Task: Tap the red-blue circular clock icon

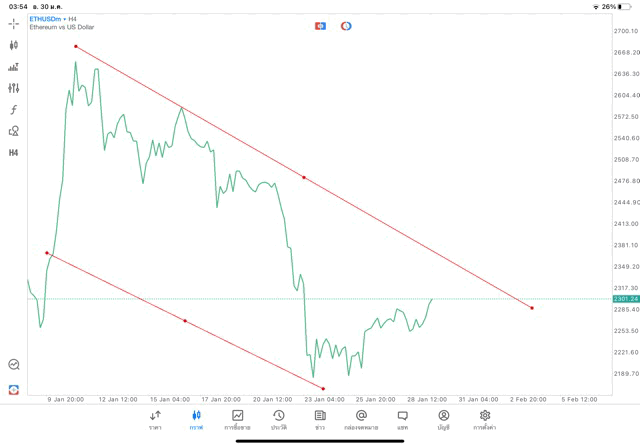Action: [x=346, y=26]
